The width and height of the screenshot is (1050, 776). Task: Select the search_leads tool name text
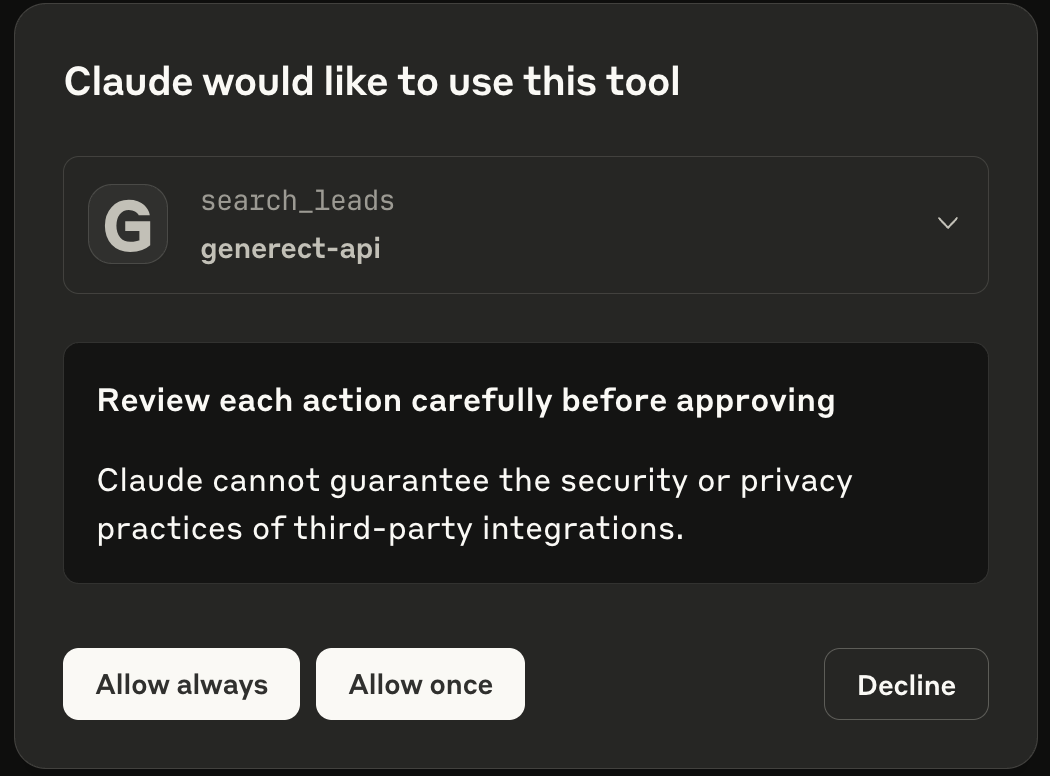coord(297,201)
